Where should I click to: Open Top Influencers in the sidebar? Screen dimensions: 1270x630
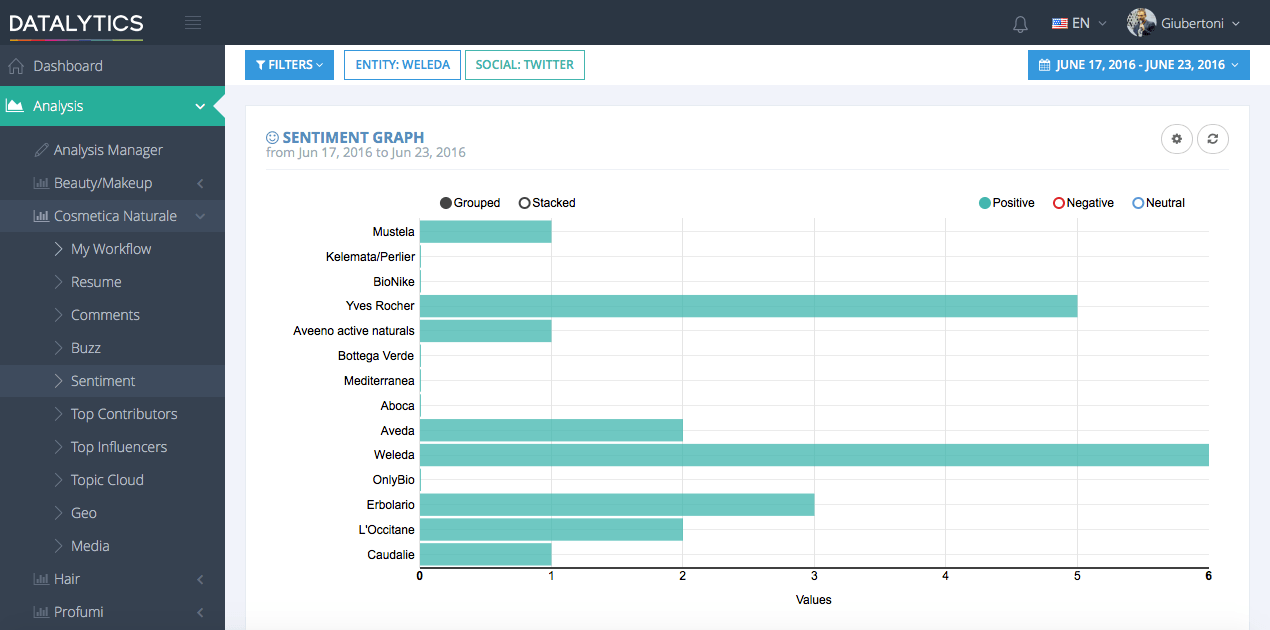(119, 447)
